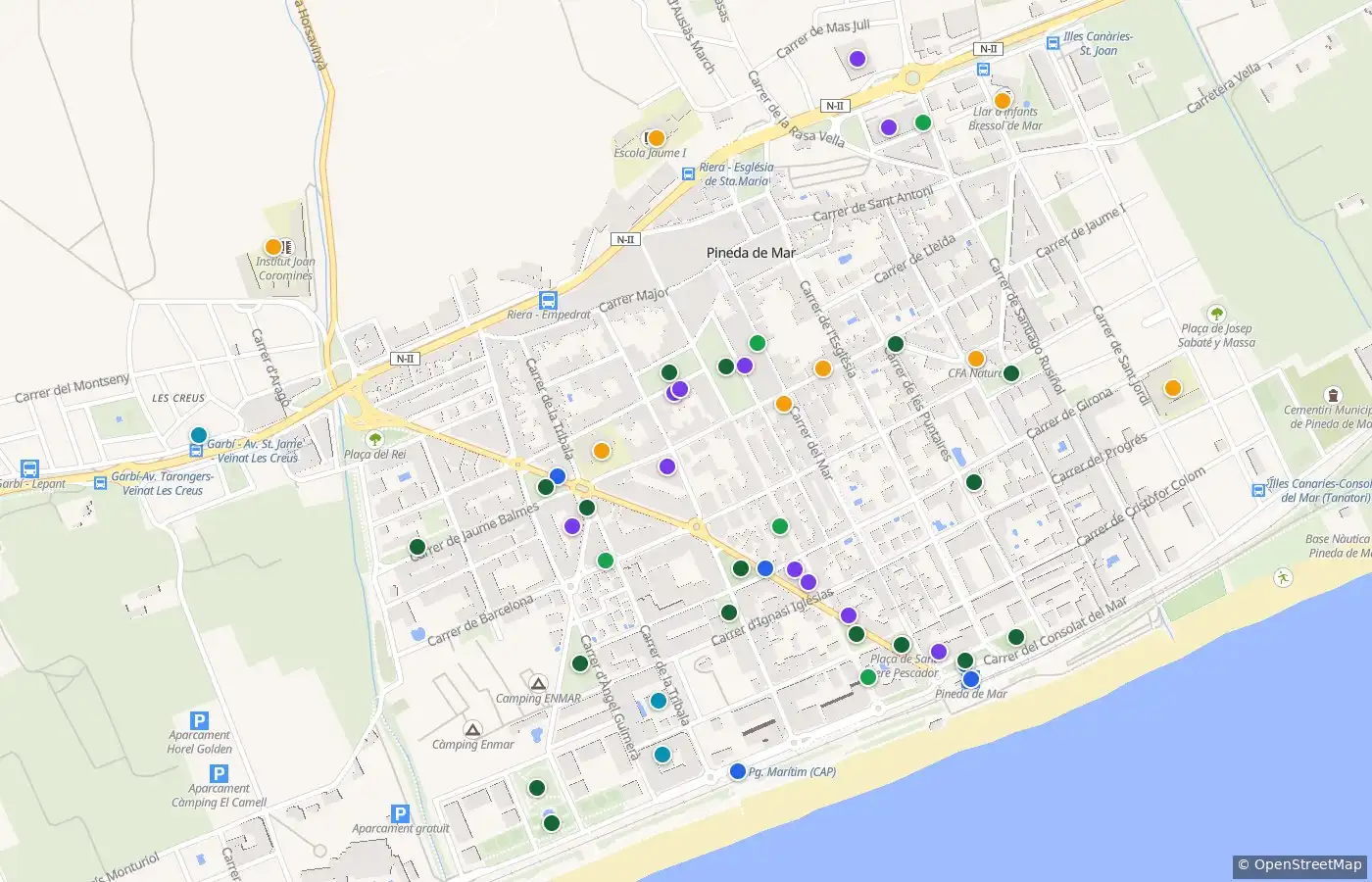The height and width of the screenshot is (882, 1372).
Task: Click the Illes Canàries-Consolat del Mar bus icon
Action: tap(1258, 490)
